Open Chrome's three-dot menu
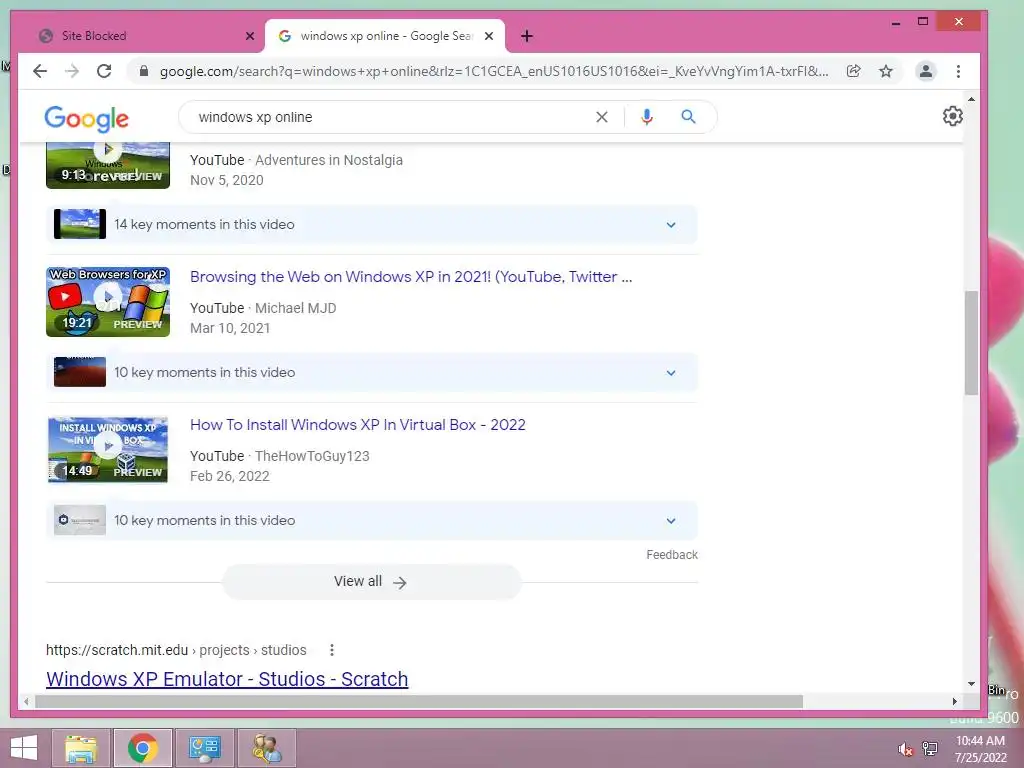 958,71
